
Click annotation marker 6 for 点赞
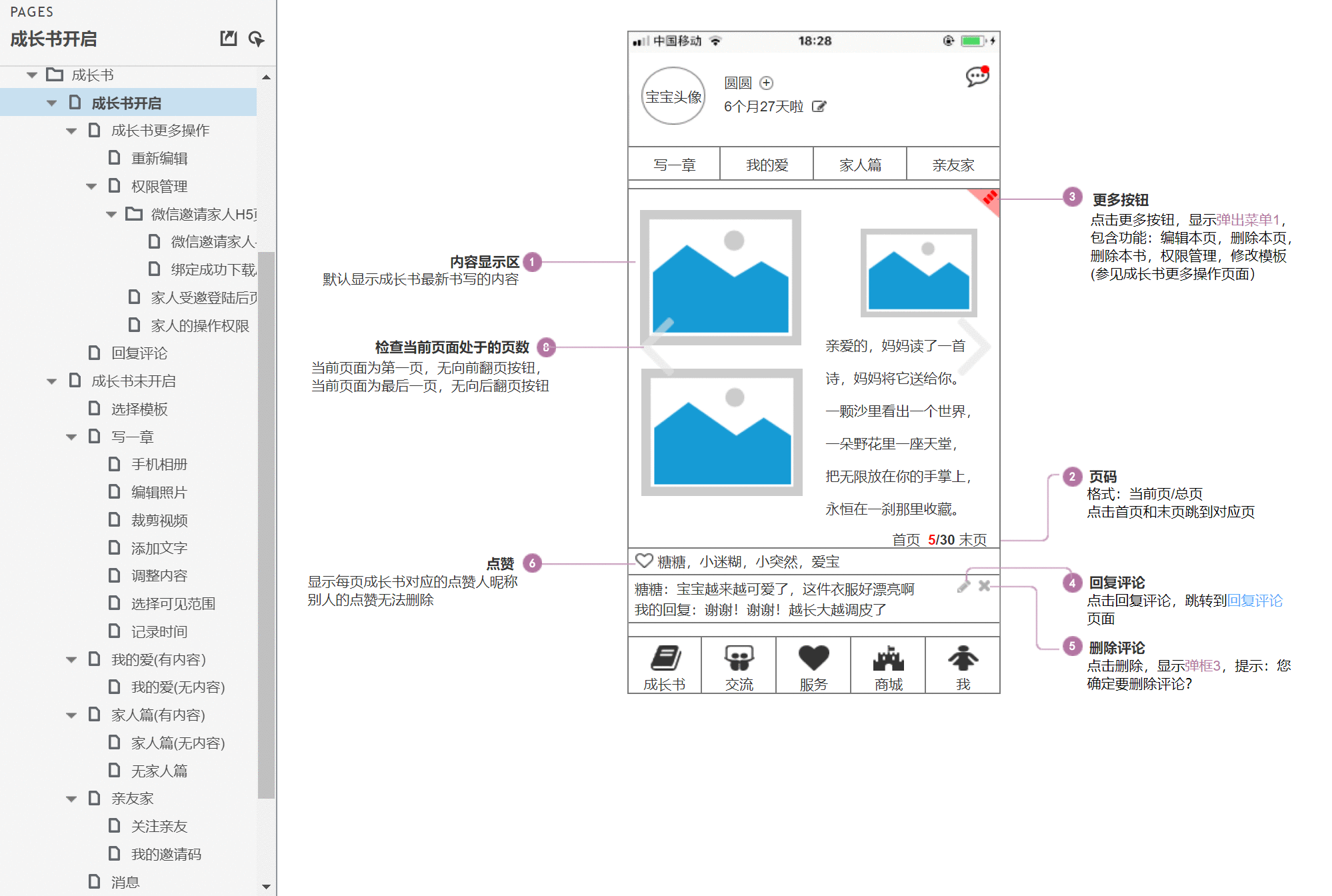pyautogui.click(x=532, y=563)
